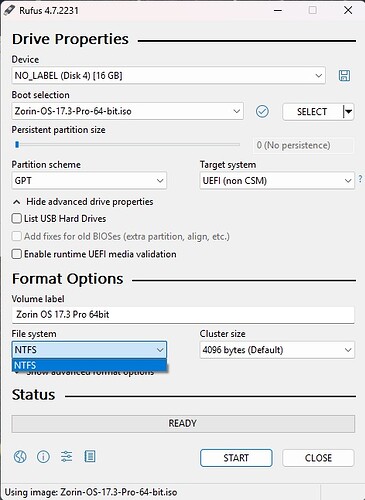Screen dimensions: 365x500
Task: Click the save drive image disk icon
Action: point(344,76)
